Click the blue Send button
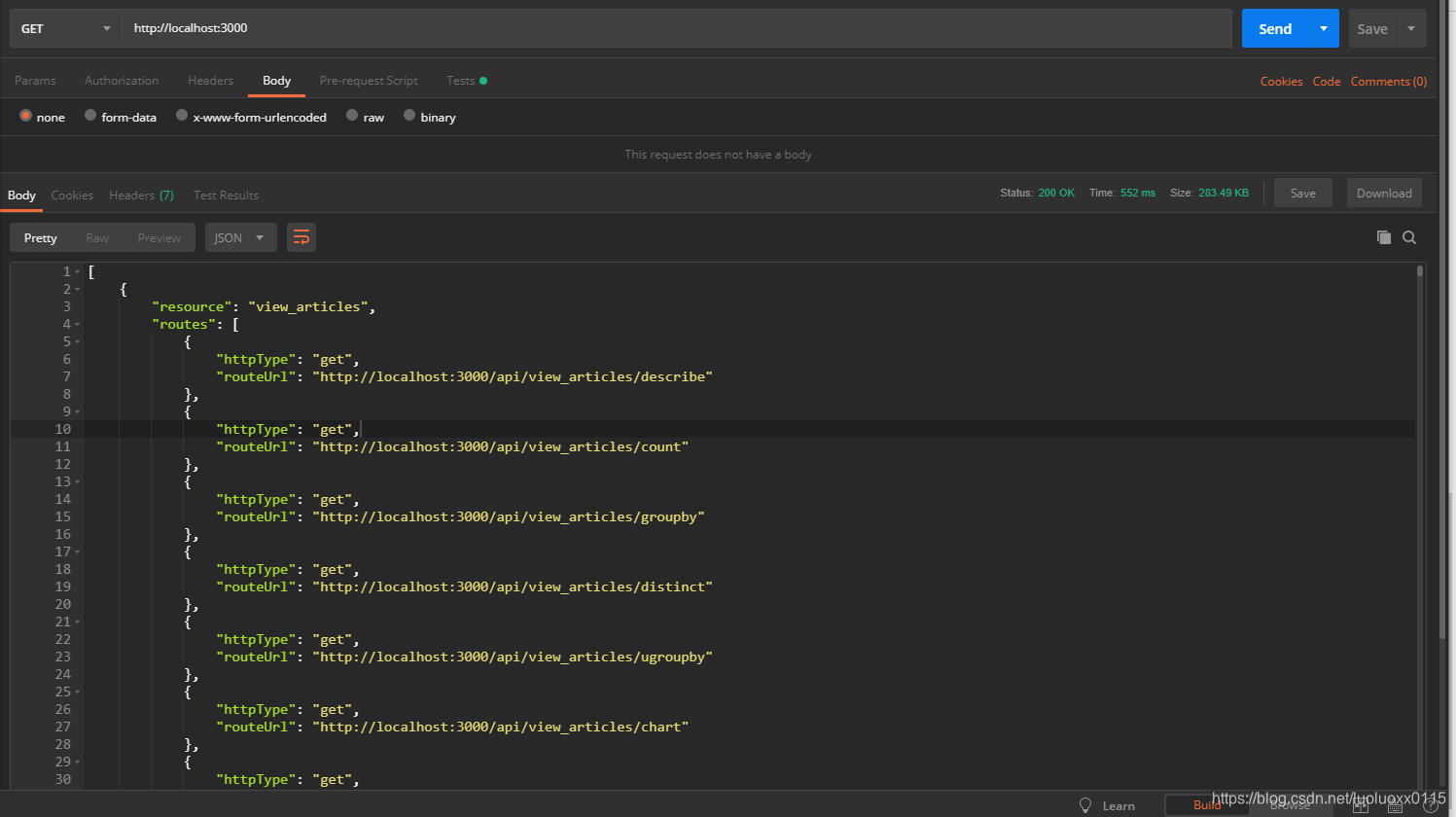Image resolution: width=1456 pixels, height=817 pixels. pyautogui.click(x=1275, y=29)
